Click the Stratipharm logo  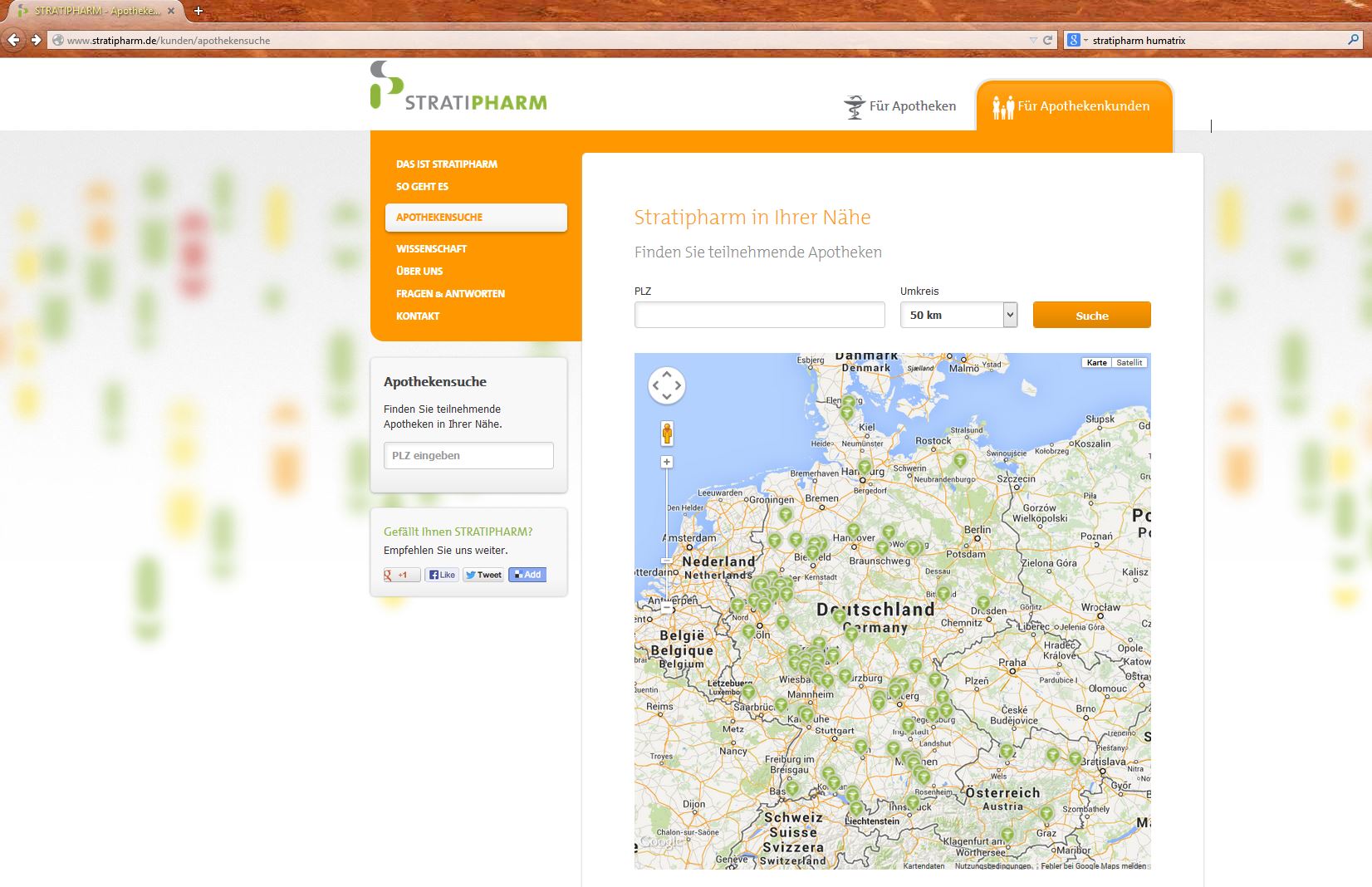click(458, 87)
